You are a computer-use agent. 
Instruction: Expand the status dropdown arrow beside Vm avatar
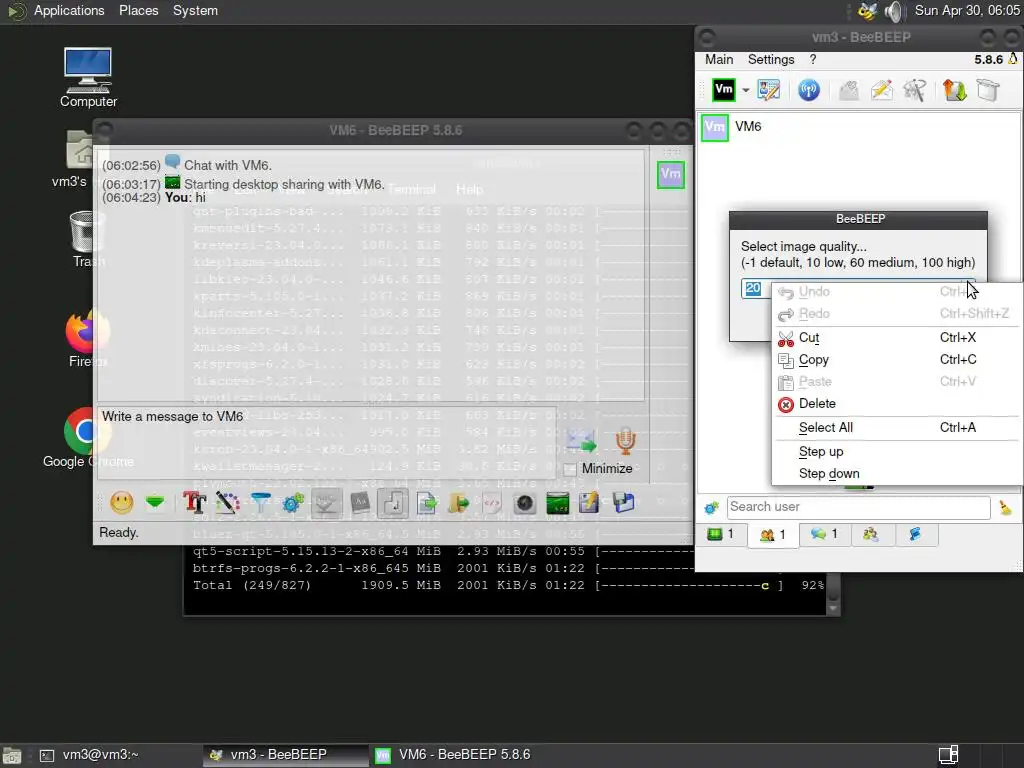pyautogui.click(x=745, y=90)
